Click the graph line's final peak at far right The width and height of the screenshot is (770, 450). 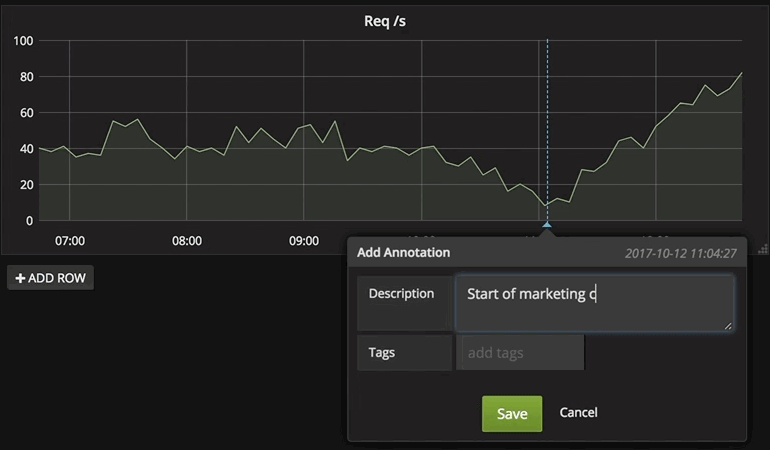pos(741,73)
